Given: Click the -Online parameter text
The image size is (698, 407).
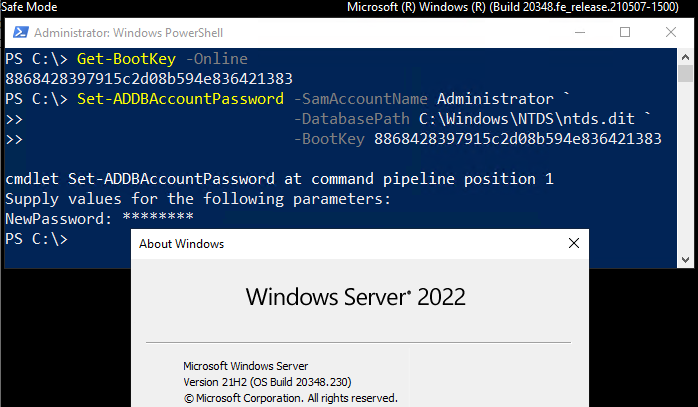Looking at the screenshot, I should (216, 59).
